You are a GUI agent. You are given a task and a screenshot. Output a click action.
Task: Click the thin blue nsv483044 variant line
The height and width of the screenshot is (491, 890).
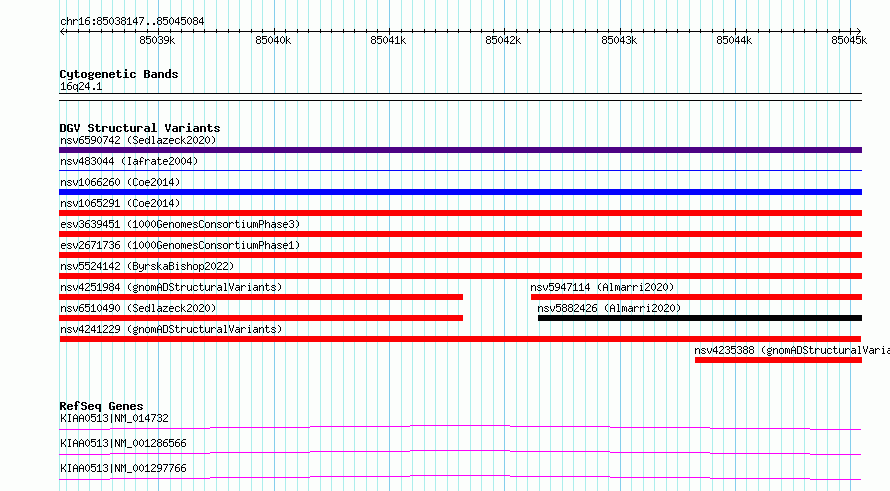tap(460, 170)
